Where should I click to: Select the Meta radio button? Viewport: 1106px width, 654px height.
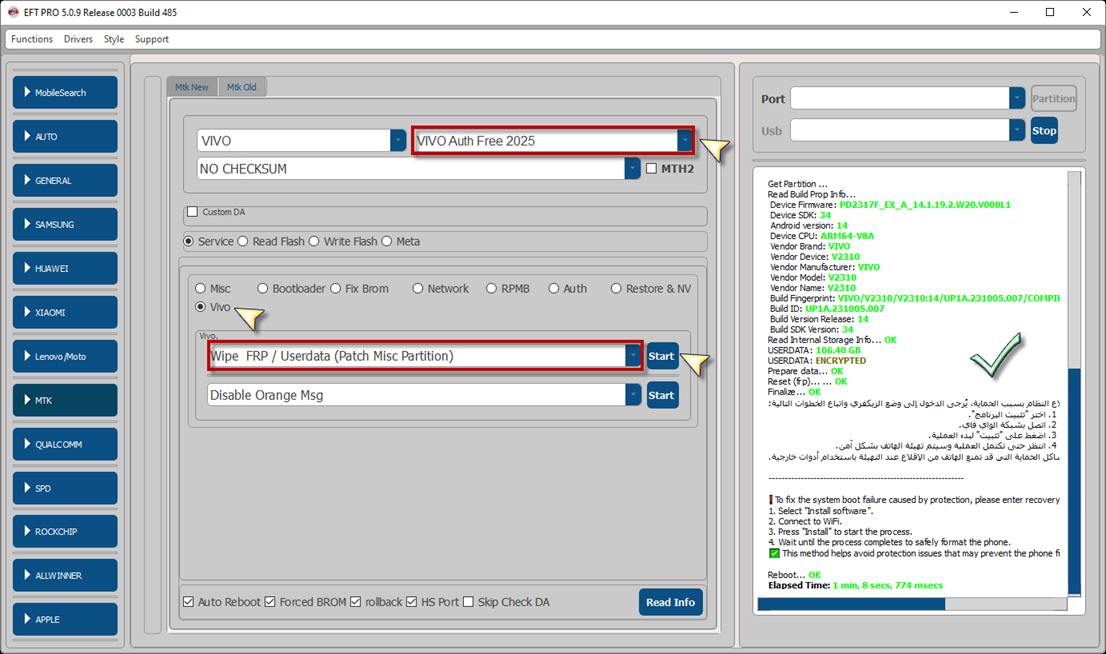[387, 241]
